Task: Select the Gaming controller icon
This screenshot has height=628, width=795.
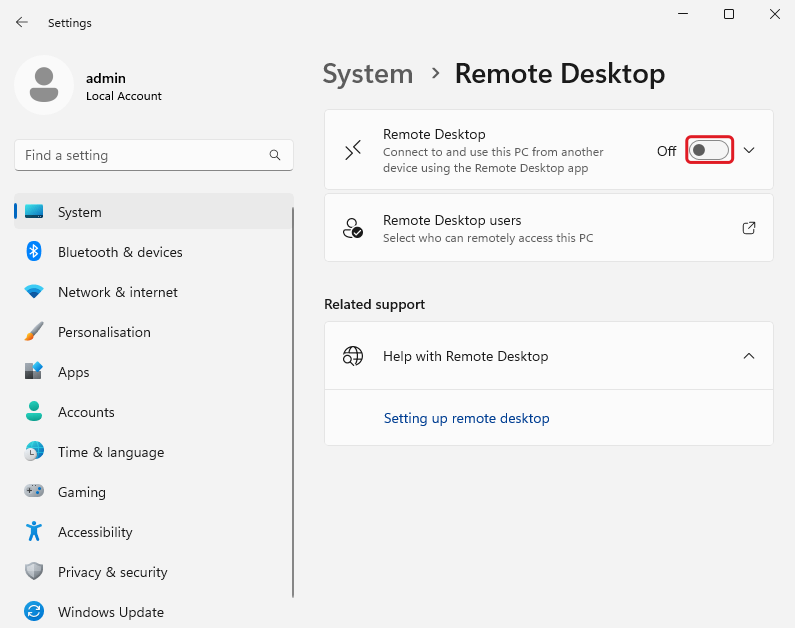Action: 34,492
